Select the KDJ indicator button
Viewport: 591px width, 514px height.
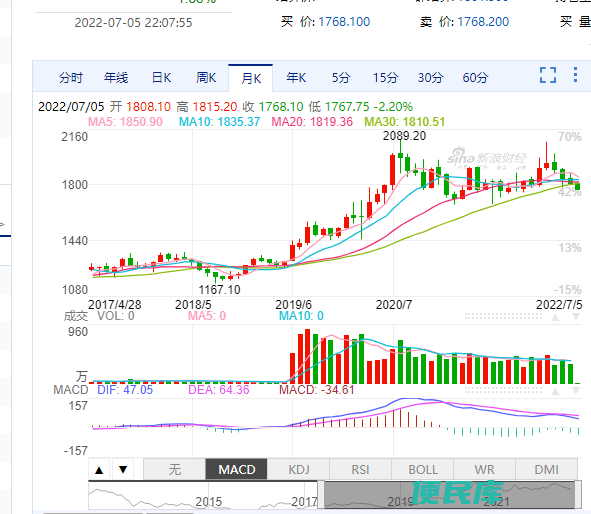pos(299,470)
